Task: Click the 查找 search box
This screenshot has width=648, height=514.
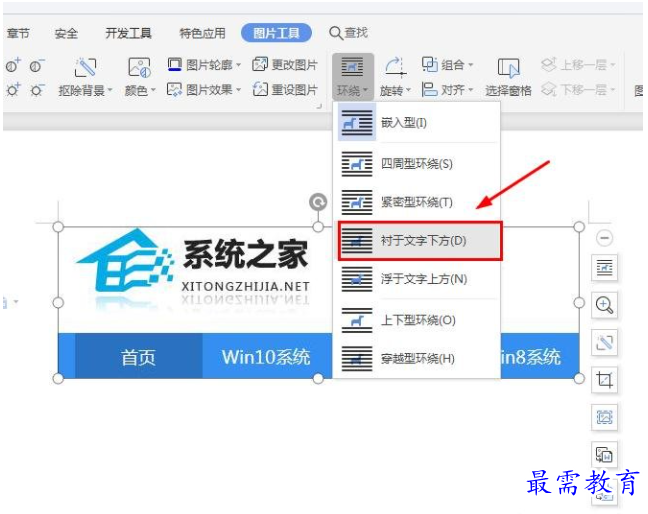Action: click(x=348, y=33)
